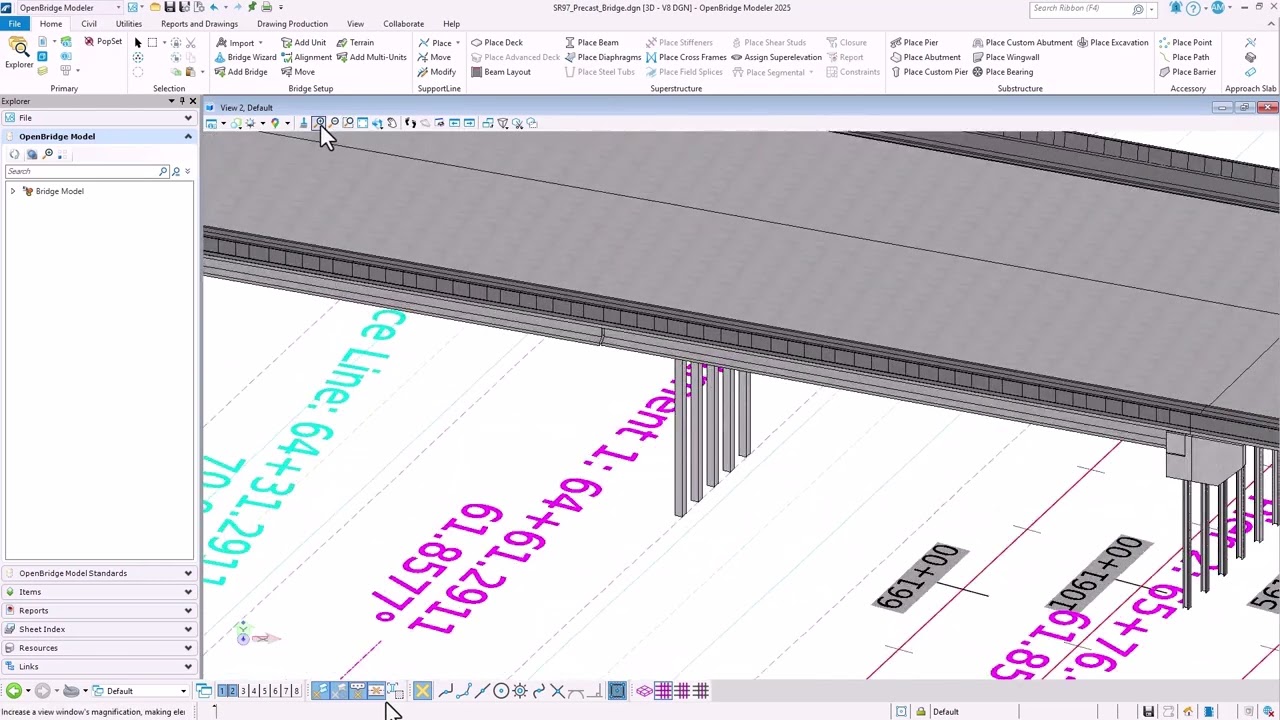Click Beam Layout tool
This screenshot has height=720, width=1280.
(x=501, y=72)
